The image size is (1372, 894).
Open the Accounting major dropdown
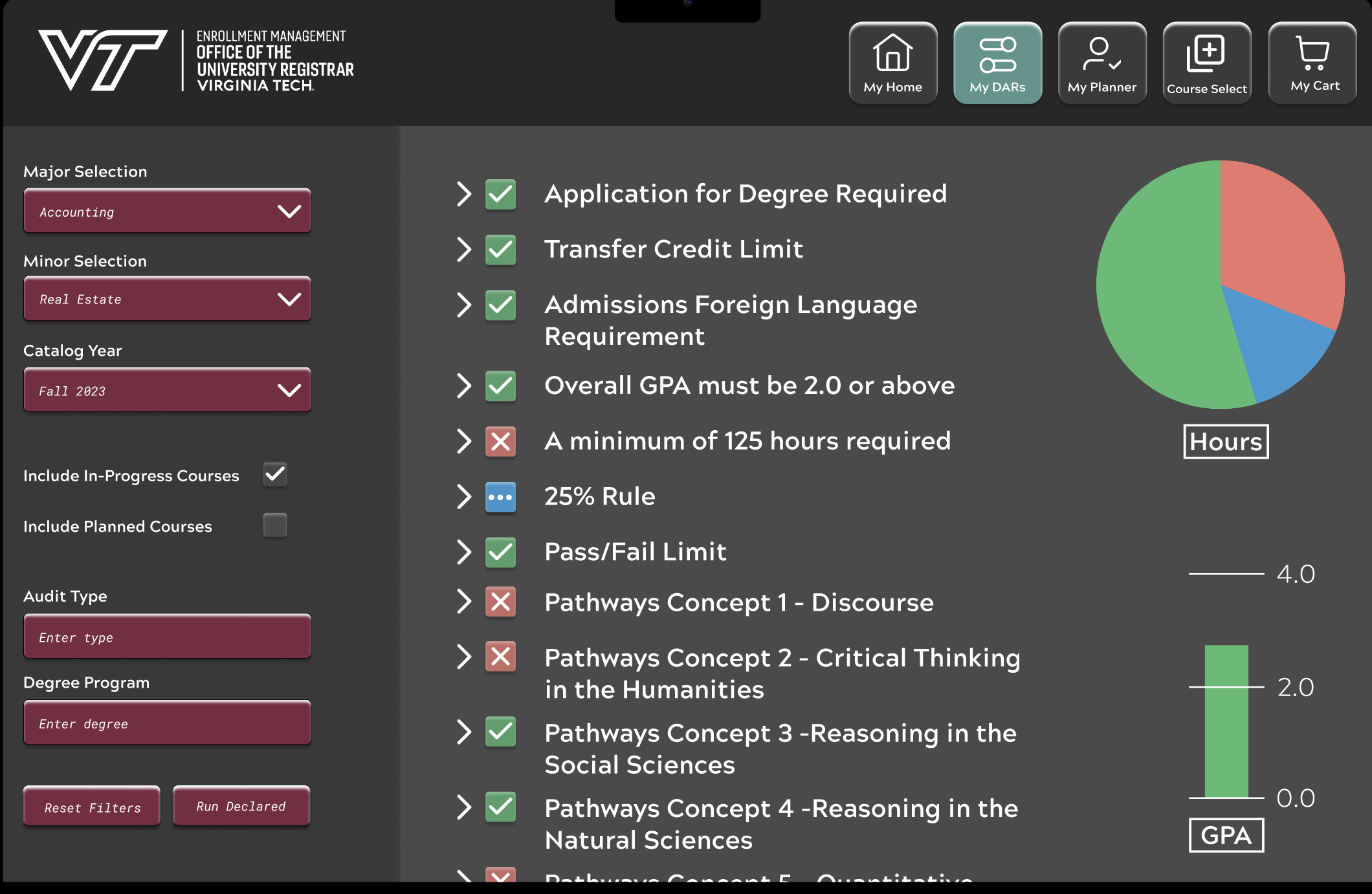point(167,212)
